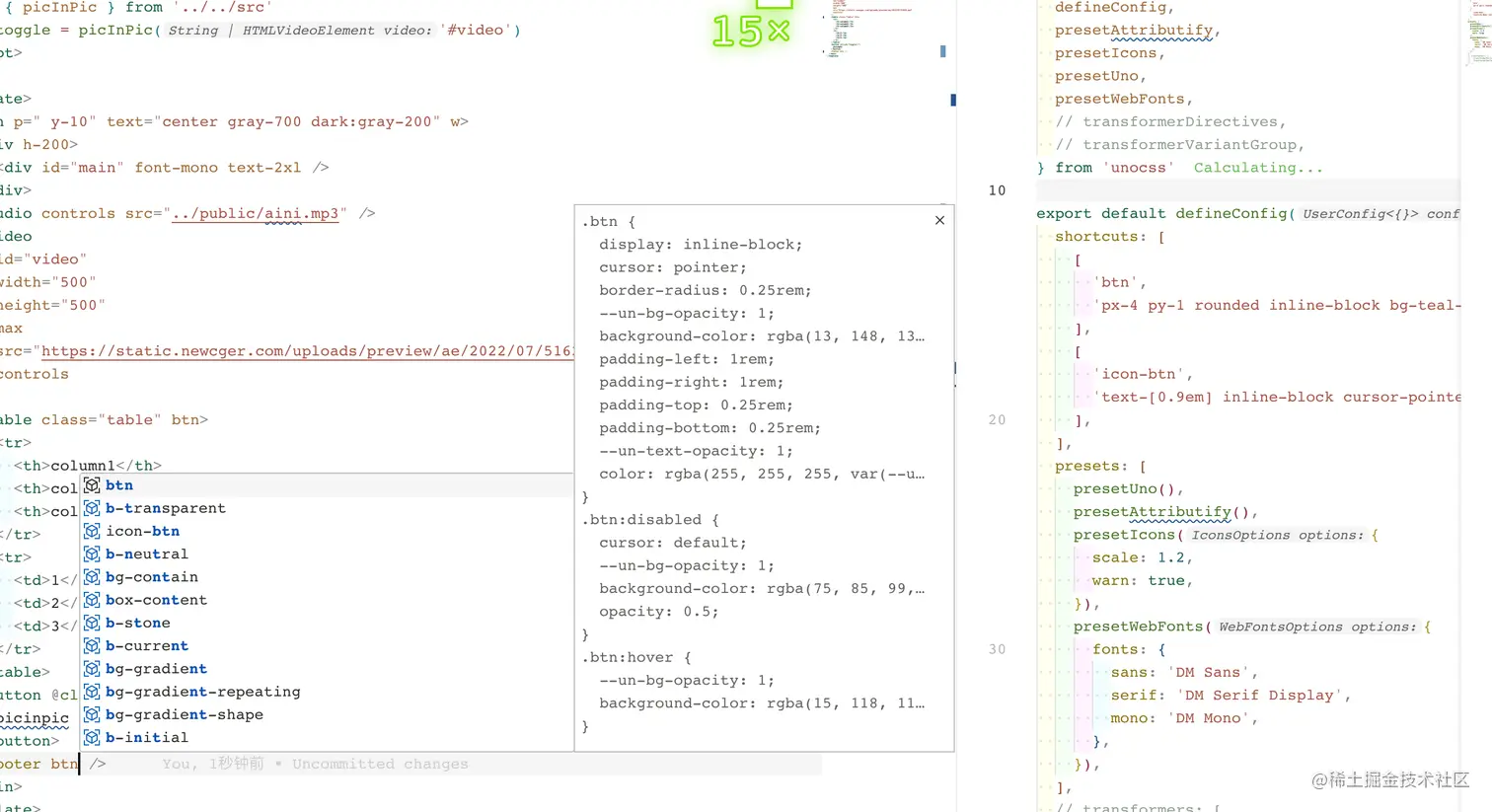
Task: Click 'border-radius: 0.25rem;' in the preview
Action: tap(706, 290)
